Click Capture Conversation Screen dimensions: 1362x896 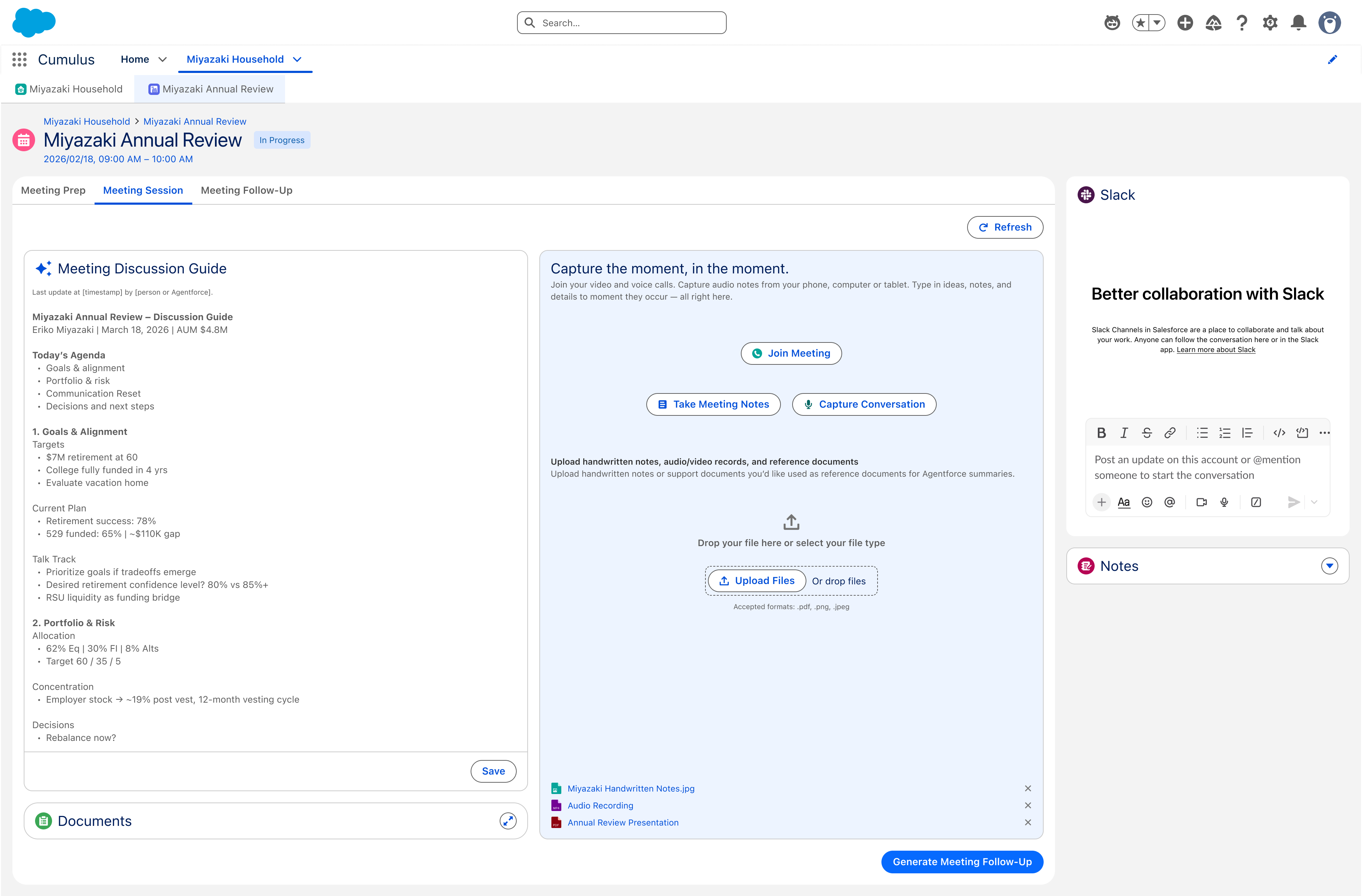click(864, 404)
